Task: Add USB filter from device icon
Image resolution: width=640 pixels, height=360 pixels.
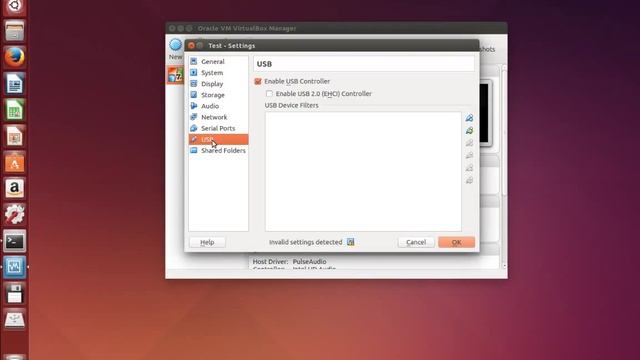Action: coord(469,131)
